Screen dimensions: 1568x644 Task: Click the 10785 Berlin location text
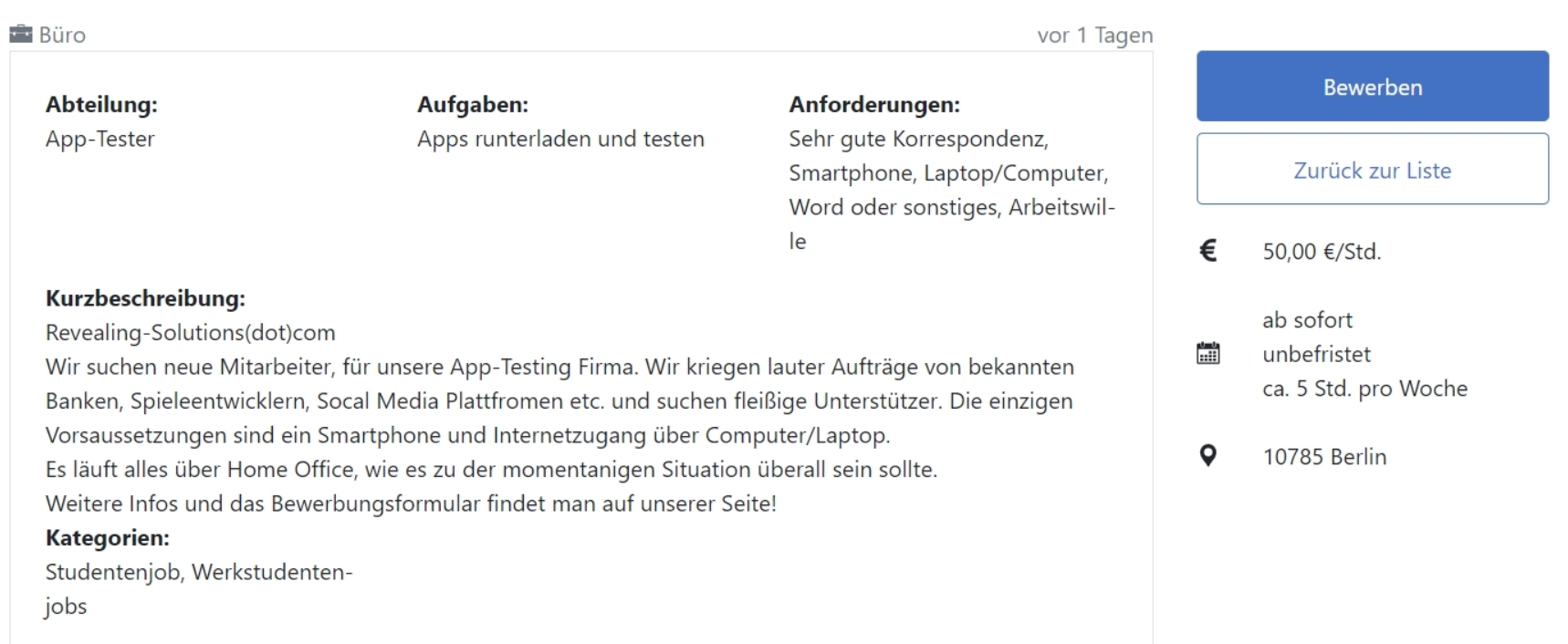coord(1324,457)
